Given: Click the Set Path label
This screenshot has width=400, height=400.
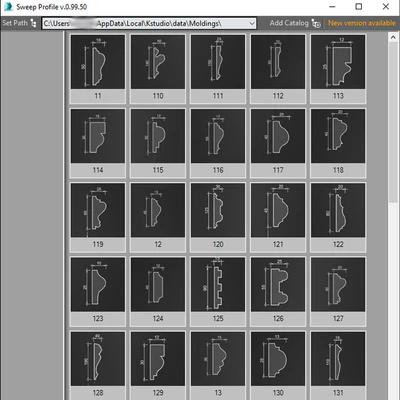Looking at the screenshot, I should click(x=15, y=23).
